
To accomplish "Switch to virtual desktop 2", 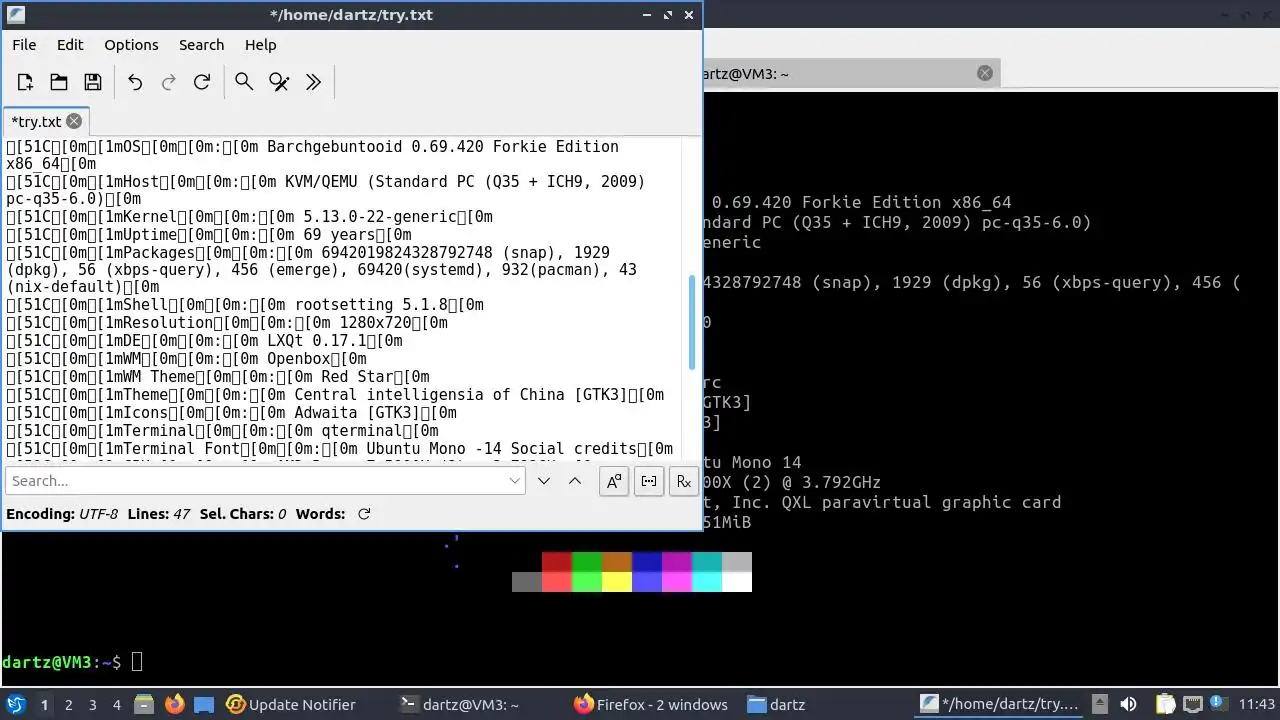I will coord(69,705).
